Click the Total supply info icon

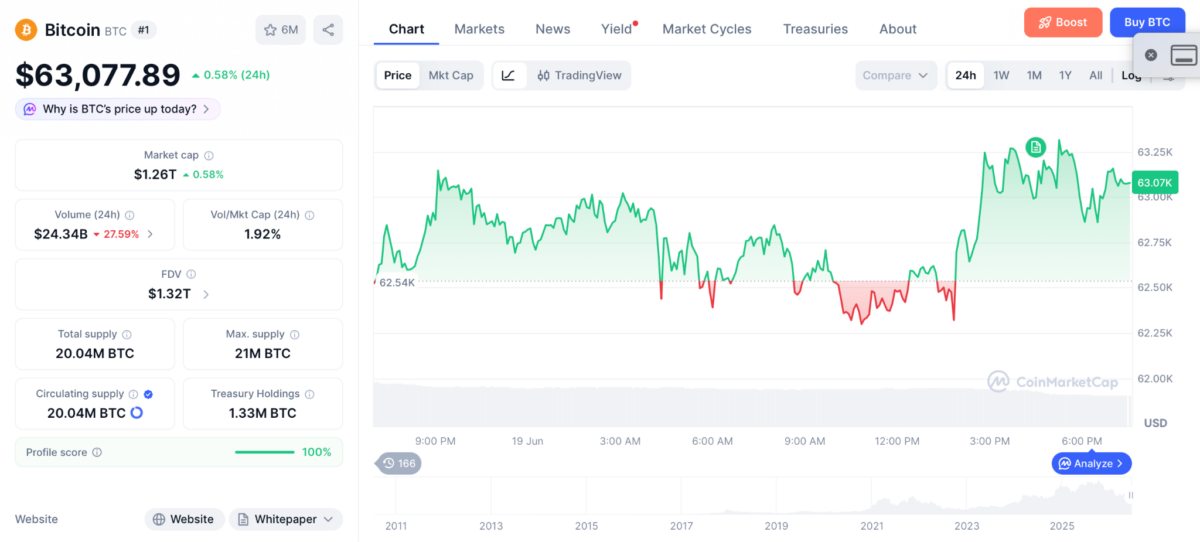click(127, 334)
